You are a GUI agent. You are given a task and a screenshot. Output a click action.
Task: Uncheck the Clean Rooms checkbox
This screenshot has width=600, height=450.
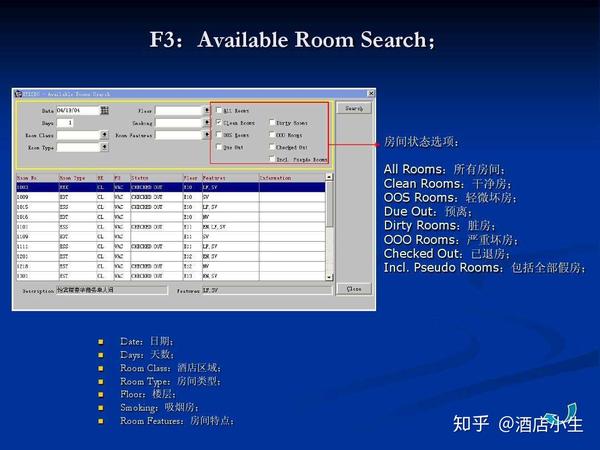coord(219,122)
